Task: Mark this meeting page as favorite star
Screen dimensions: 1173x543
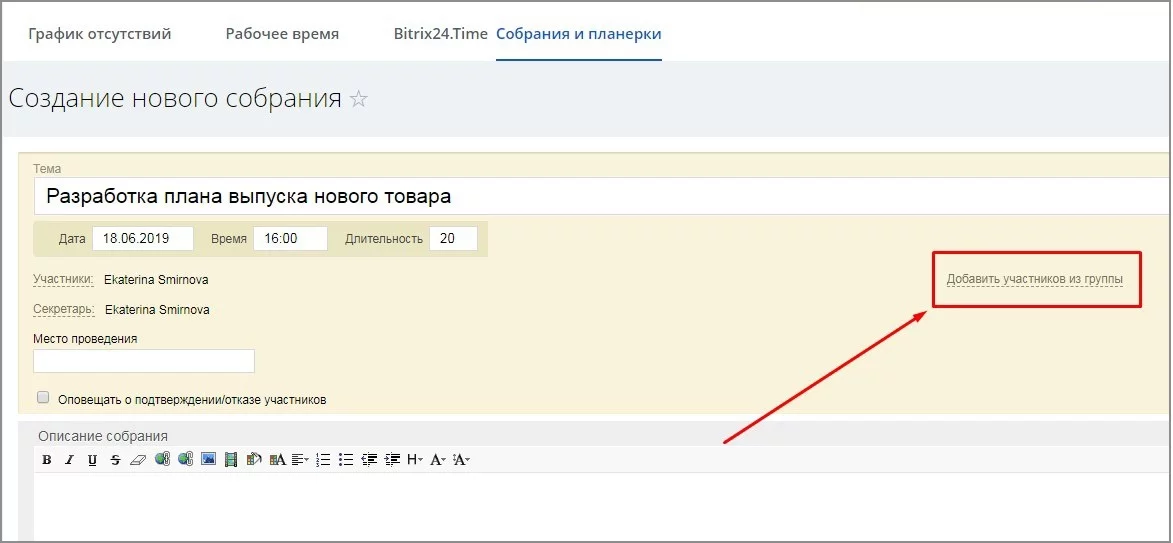Action: (x=359, y=99)
